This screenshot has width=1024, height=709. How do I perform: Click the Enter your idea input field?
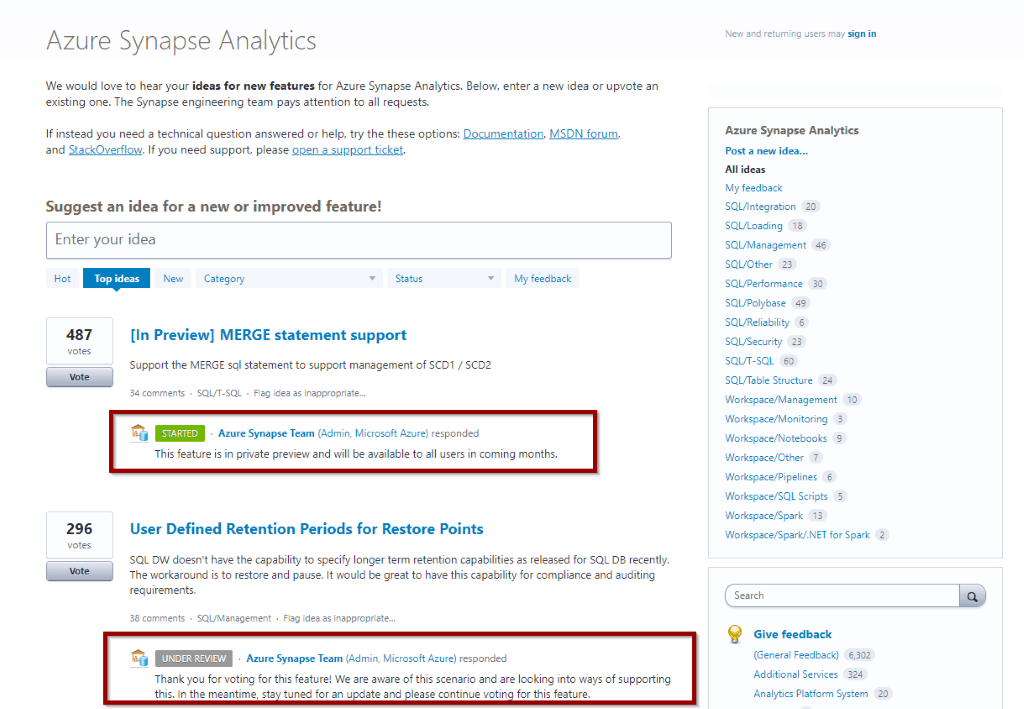[359, 240]
